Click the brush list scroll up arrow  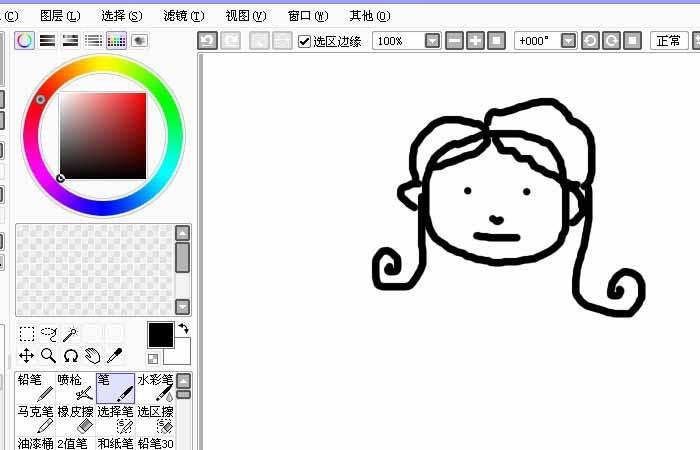point(183,381)
